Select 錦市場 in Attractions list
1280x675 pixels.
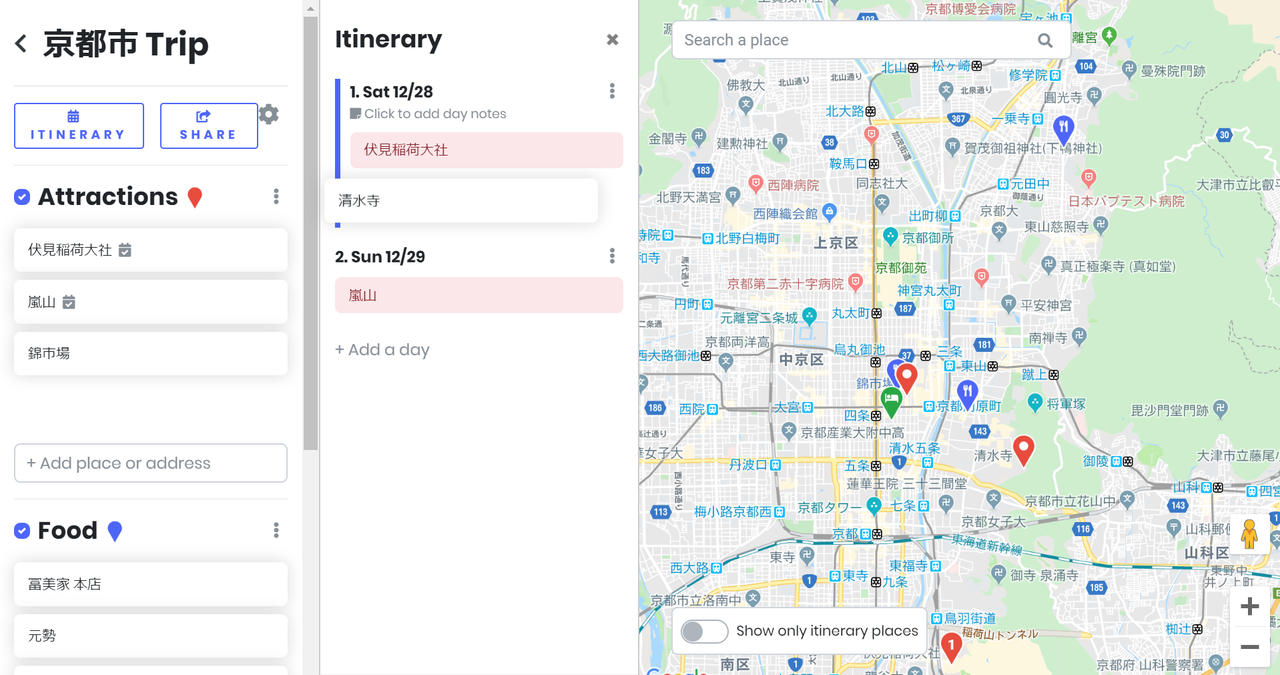tap(151, 353)
